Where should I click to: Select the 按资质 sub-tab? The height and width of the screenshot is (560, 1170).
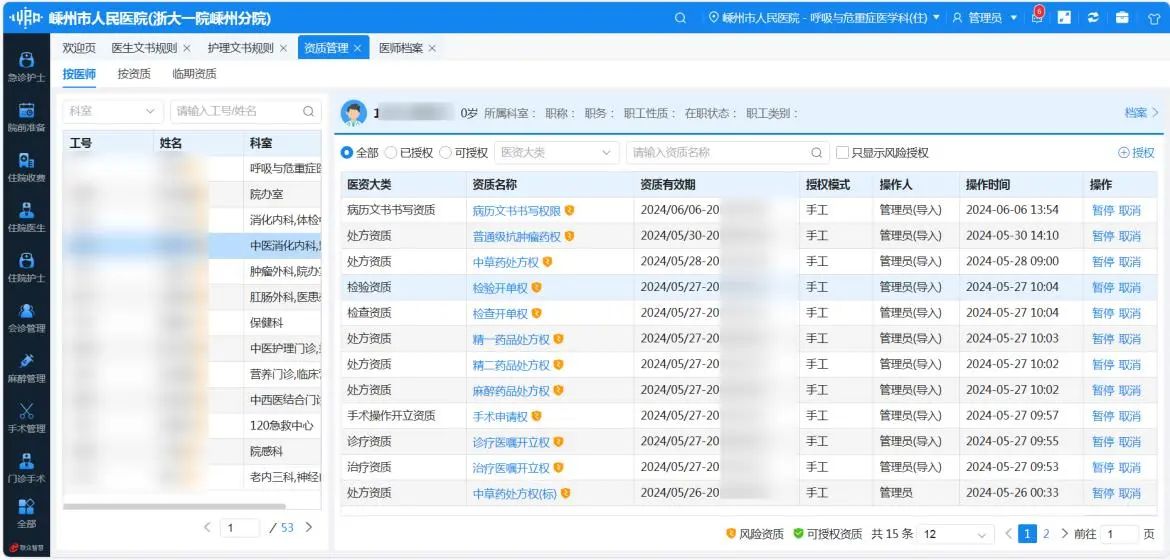click(x=134, y=74)
